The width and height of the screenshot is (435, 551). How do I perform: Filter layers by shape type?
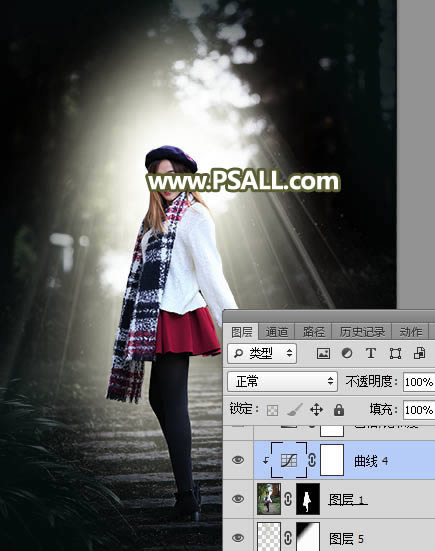395,353
